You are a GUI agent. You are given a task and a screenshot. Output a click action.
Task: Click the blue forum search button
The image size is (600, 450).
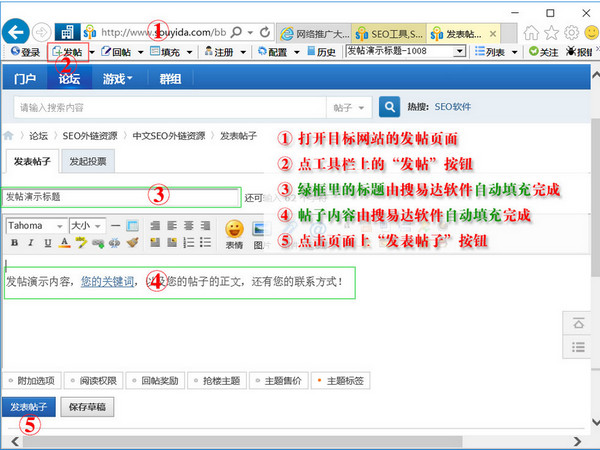coord(390,107)
